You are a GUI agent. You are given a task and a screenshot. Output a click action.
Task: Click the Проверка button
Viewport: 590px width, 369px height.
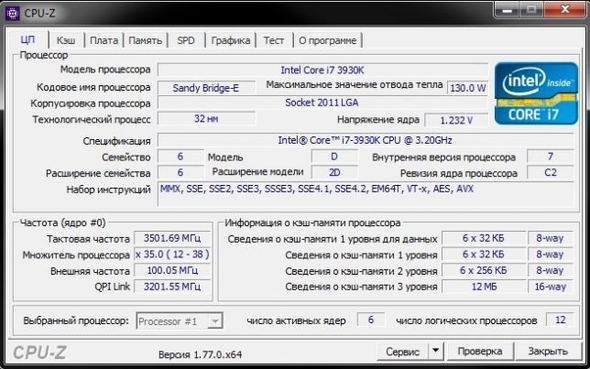pyautogui.click(x=480, y=351)
